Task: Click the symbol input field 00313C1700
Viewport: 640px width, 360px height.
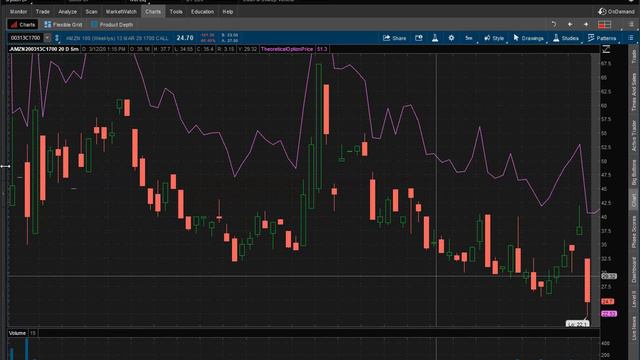Action: click(x=26, y=38)
